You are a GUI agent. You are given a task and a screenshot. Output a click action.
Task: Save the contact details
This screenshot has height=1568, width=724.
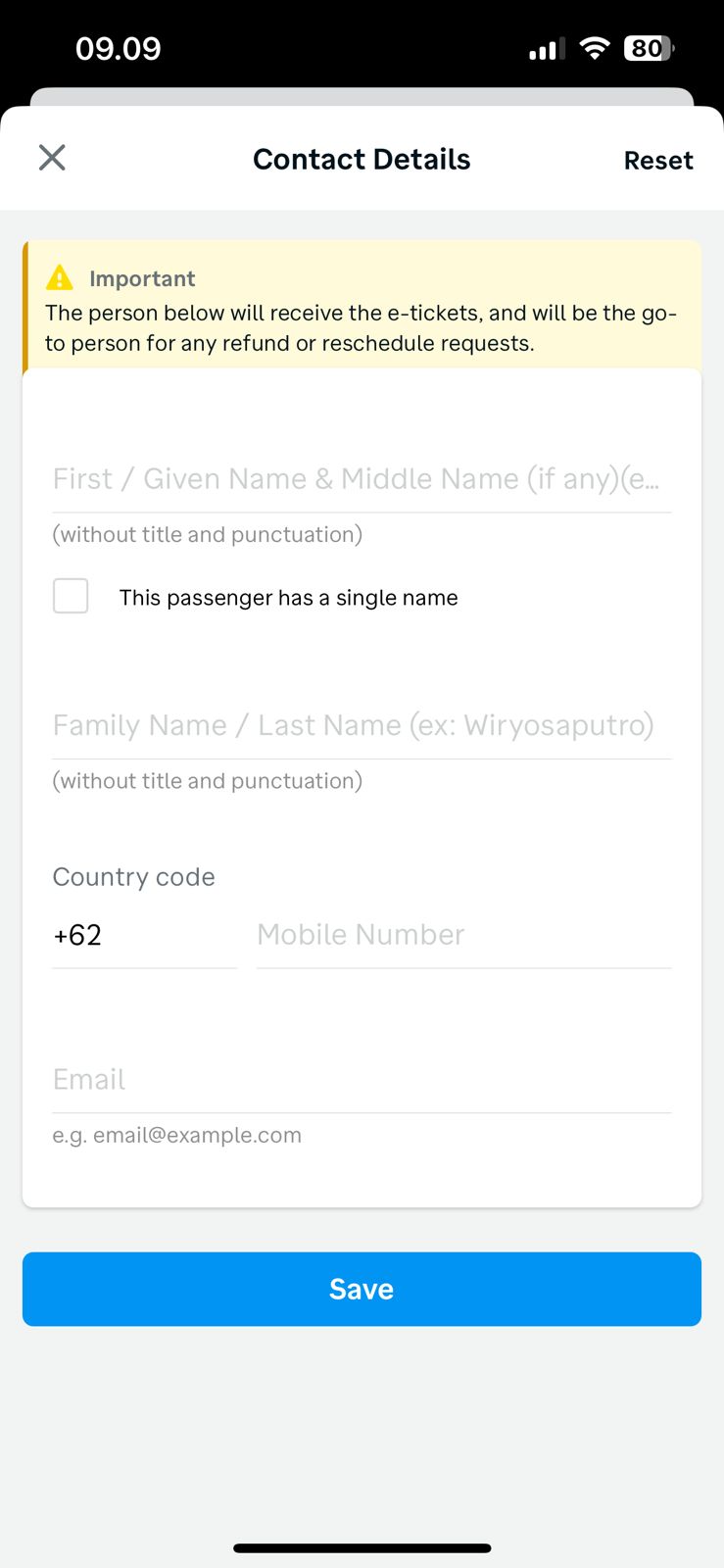tap(362, 1289)
